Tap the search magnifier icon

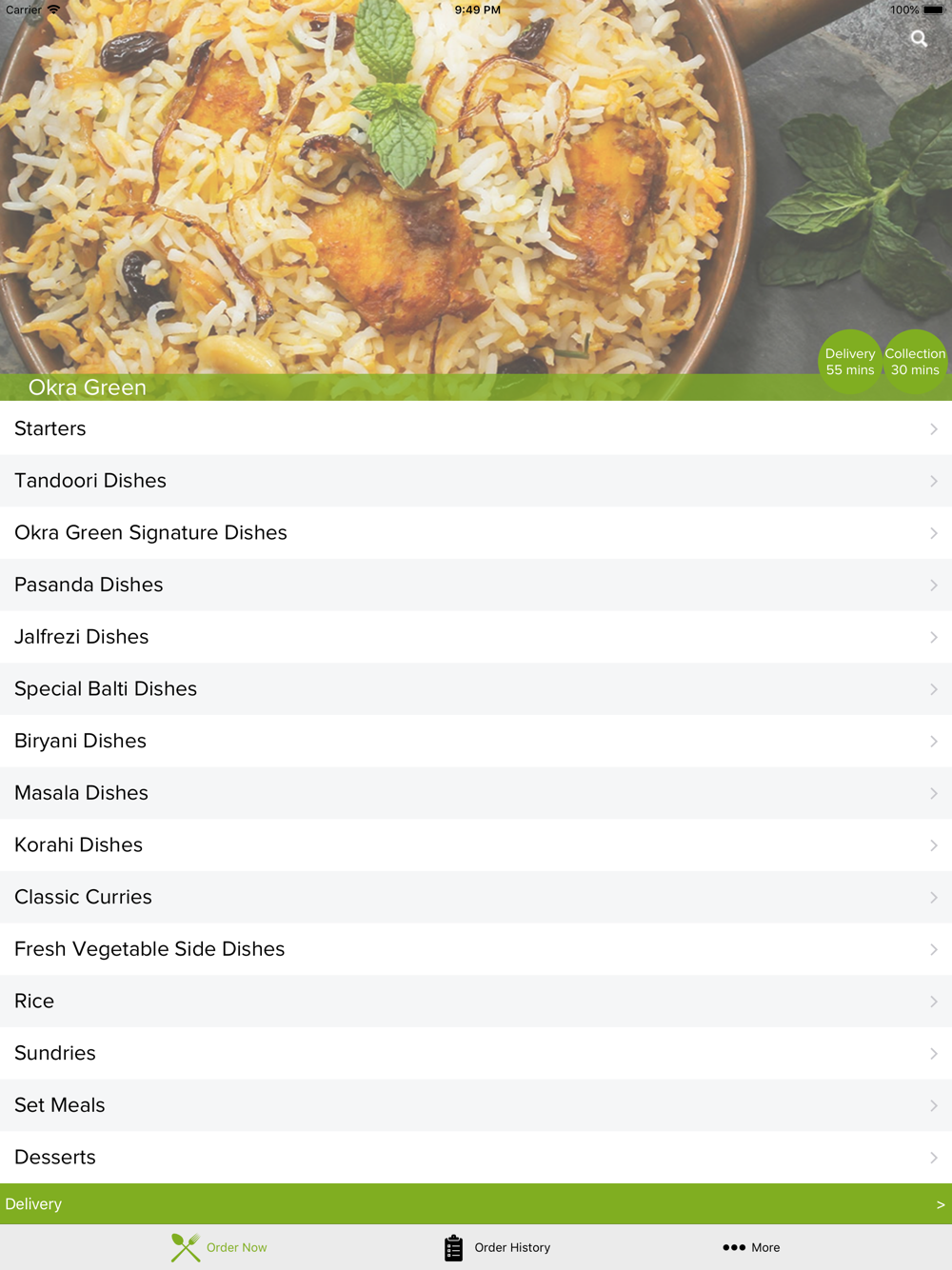point(919,39)
